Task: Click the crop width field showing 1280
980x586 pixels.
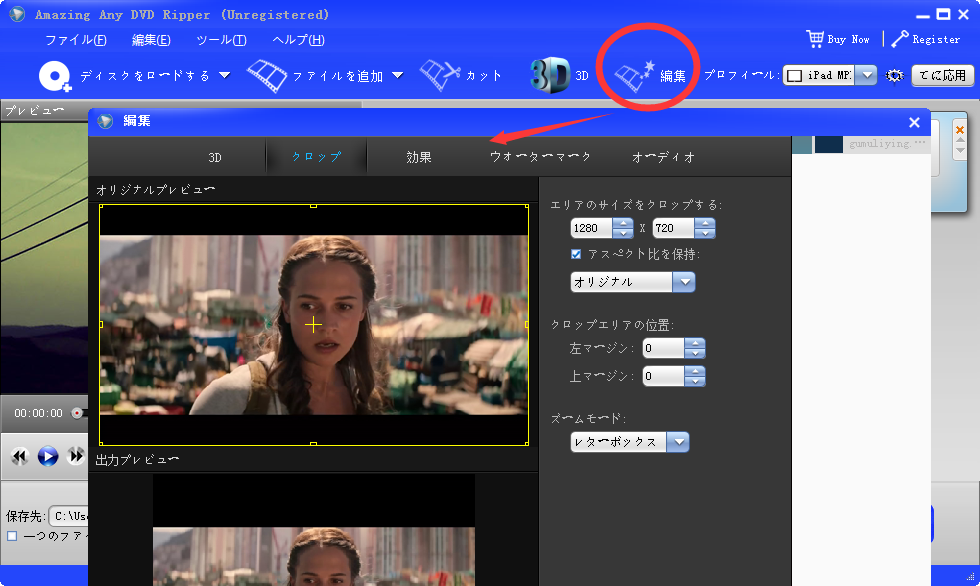Action: pyautogui.click(x=592, y=228)
